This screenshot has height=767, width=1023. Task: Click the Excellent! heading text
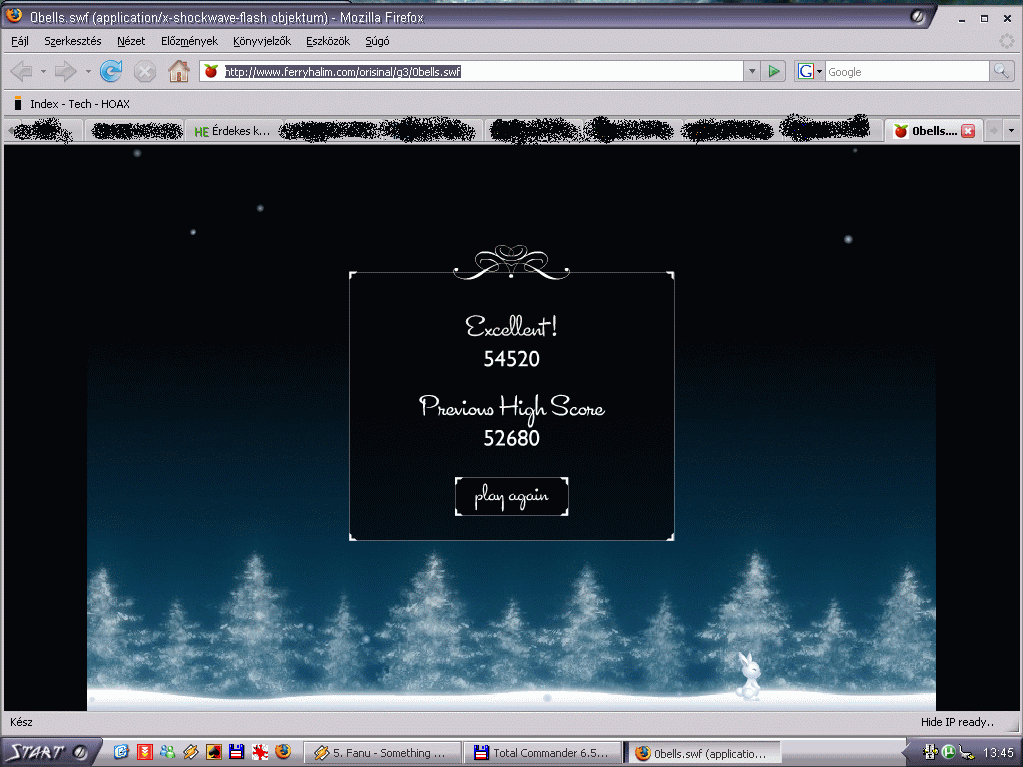512,326
